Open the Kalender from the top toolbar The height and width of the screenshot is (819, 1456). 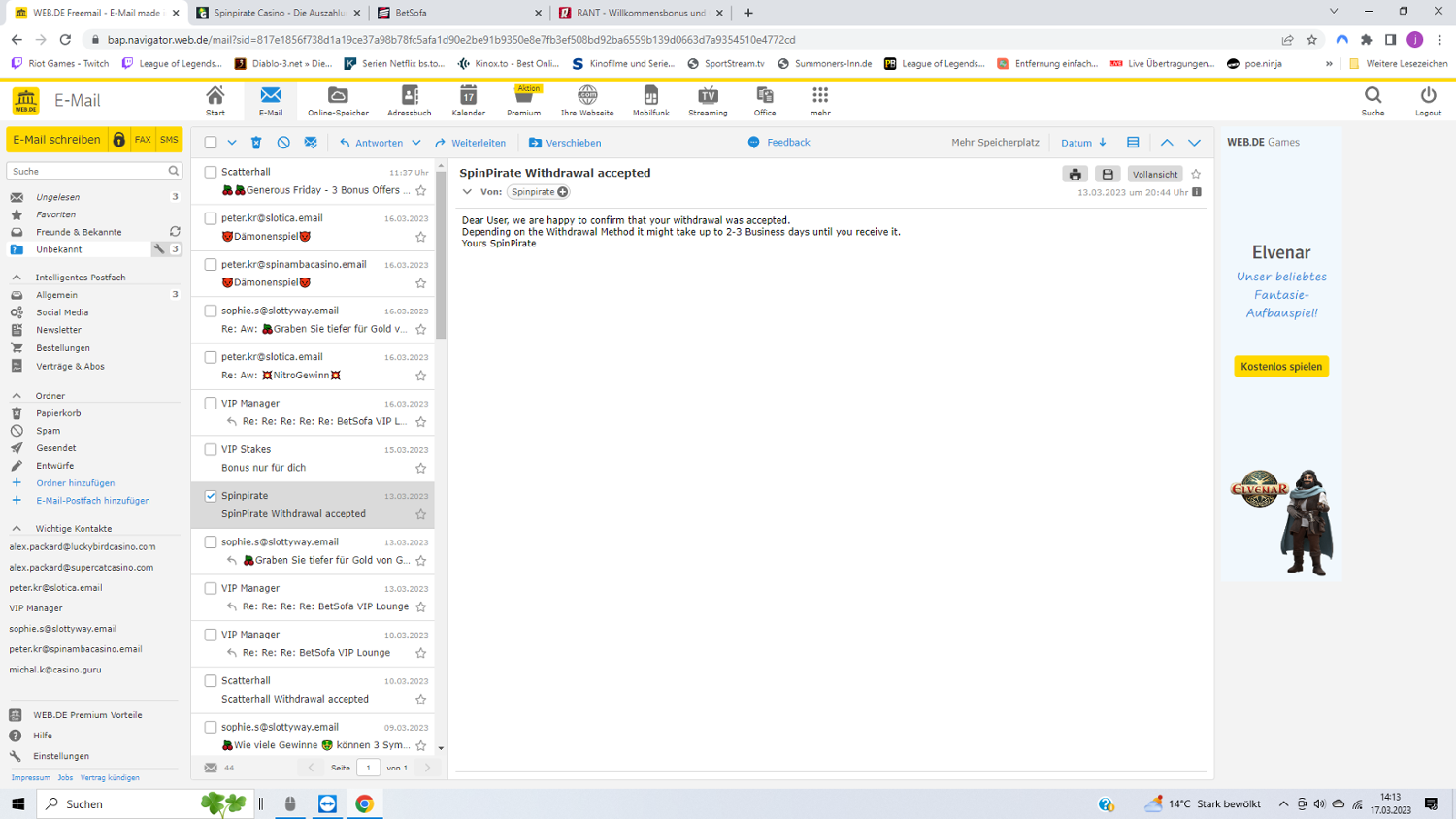click(x=468, y=100)
